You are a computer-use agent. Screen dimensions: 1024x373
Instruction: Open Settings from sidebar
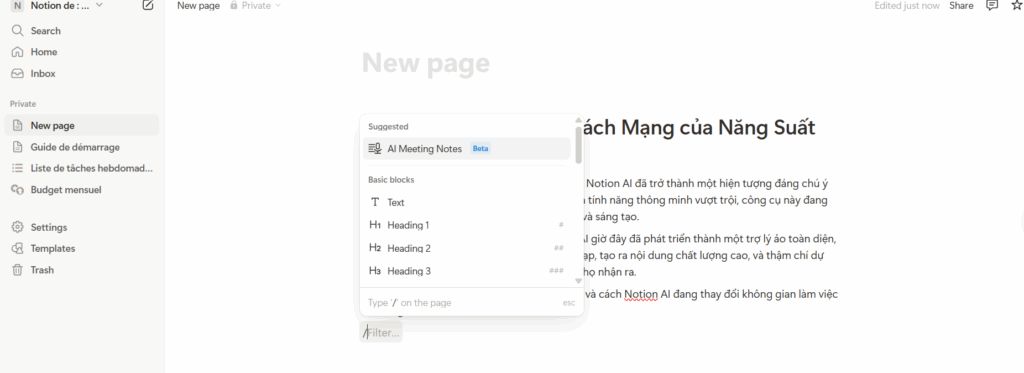[x=82, y=227]
